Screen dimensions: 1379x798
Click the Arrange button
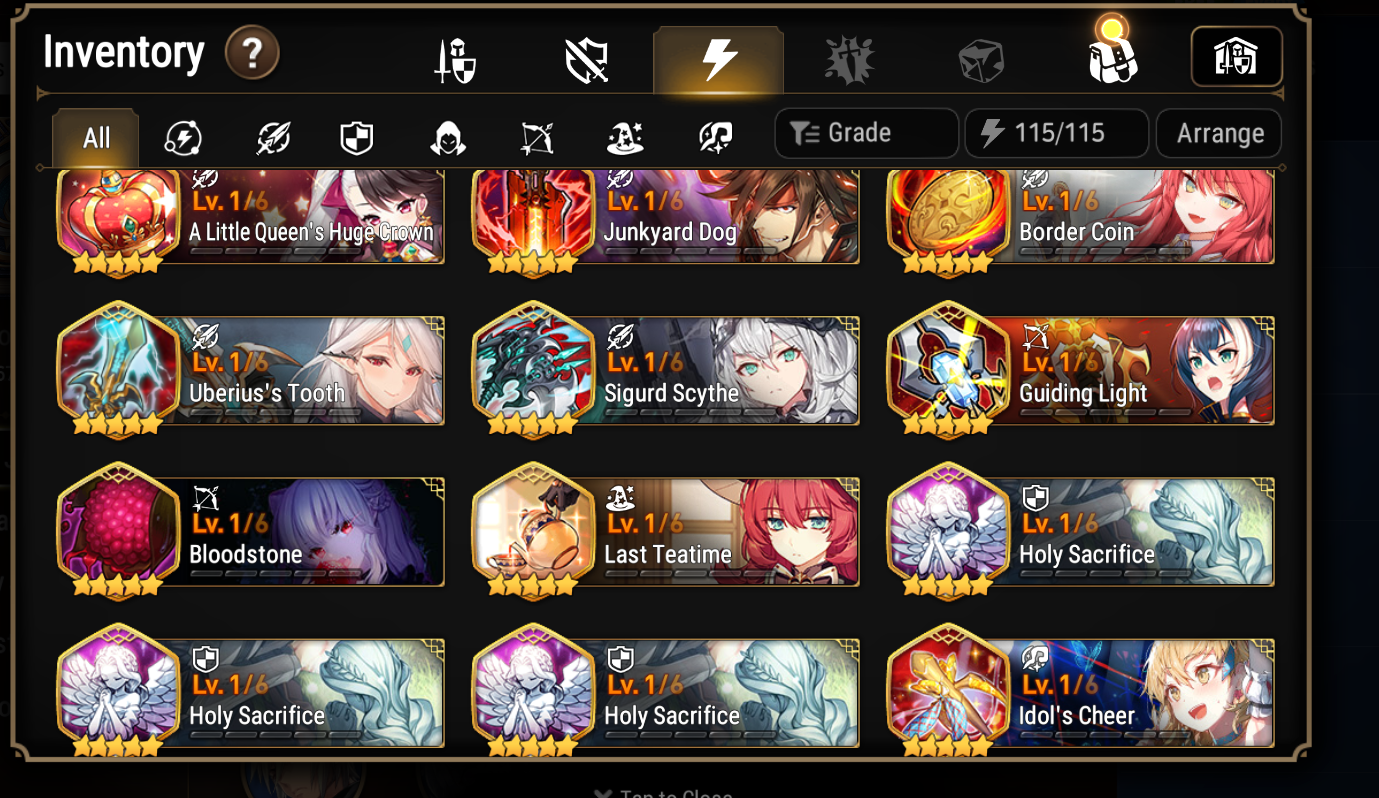(x=1219, y=133)
